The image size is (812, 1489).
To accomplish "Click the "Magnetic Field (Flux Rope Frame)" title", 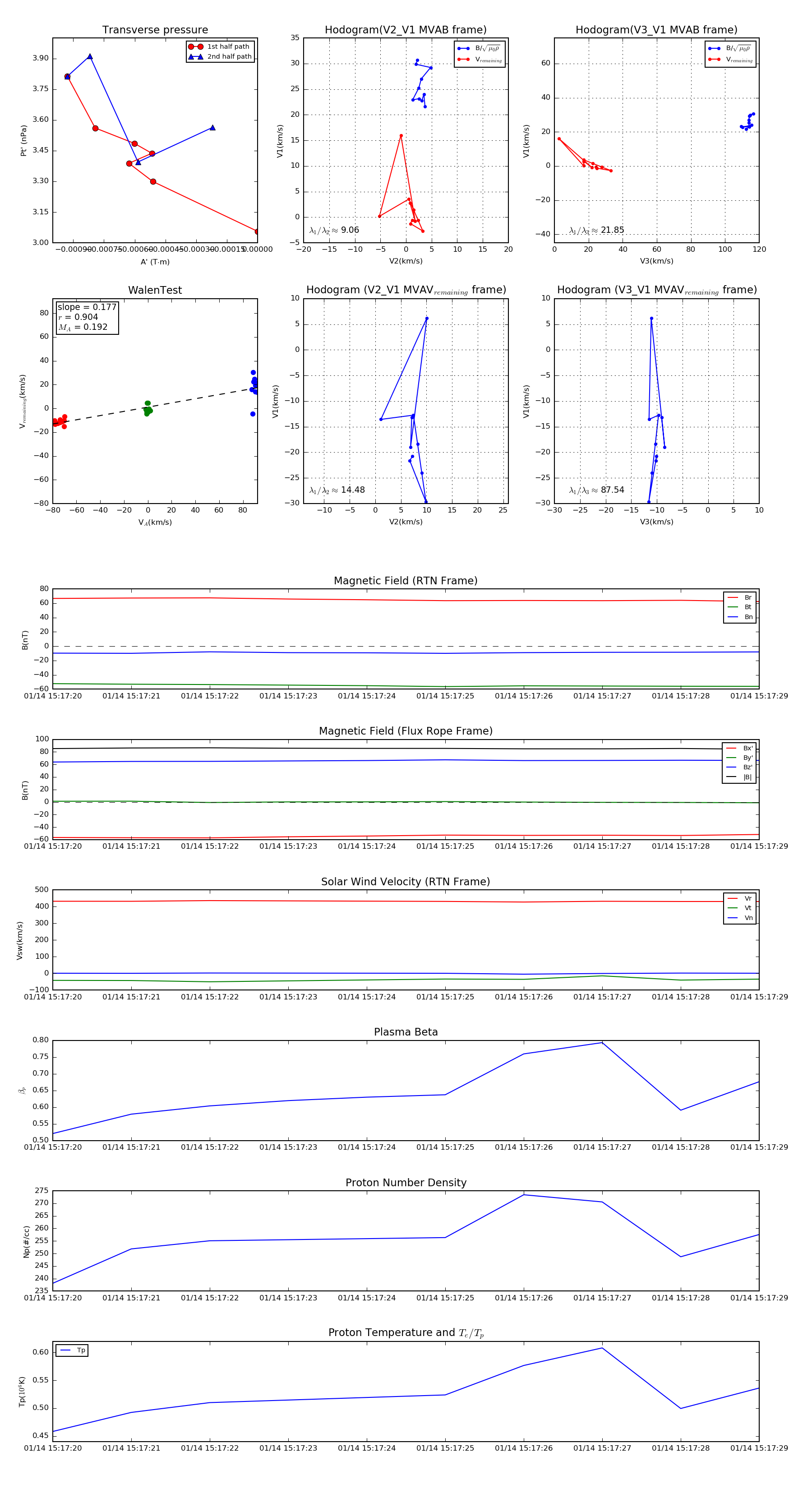I will 406,731.
